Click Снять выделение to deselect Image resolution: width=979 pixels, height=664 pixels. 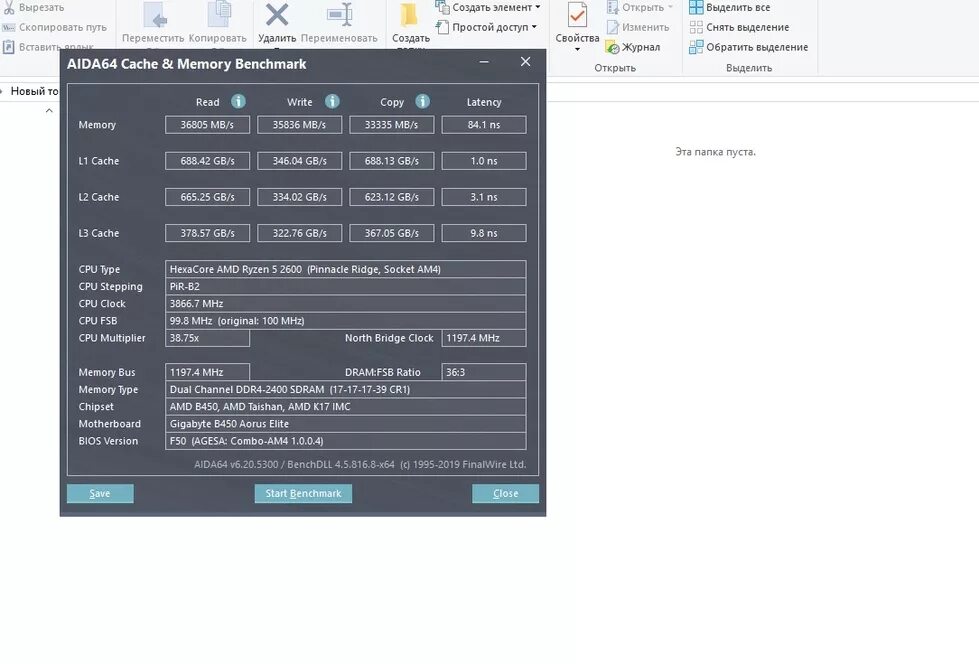739,27
